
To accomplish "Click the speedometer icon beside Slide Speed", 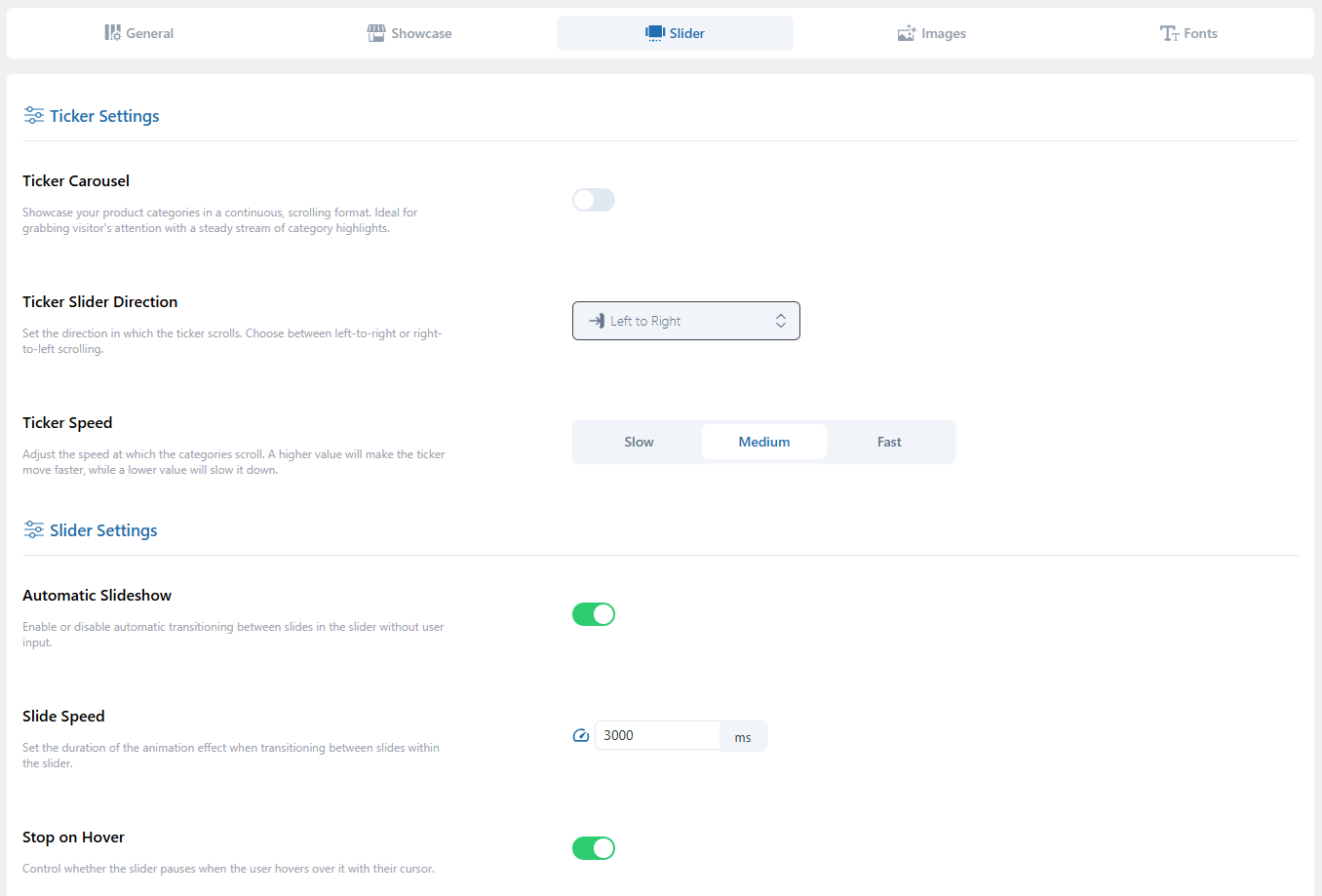I will click(581, 736).
